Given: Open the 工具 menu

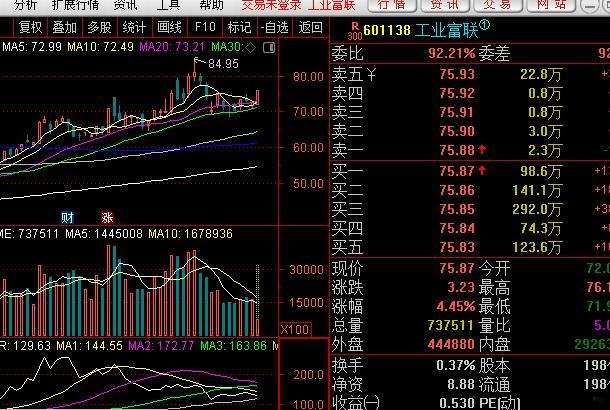Looking at the screenshot, I should pos(168,5).
